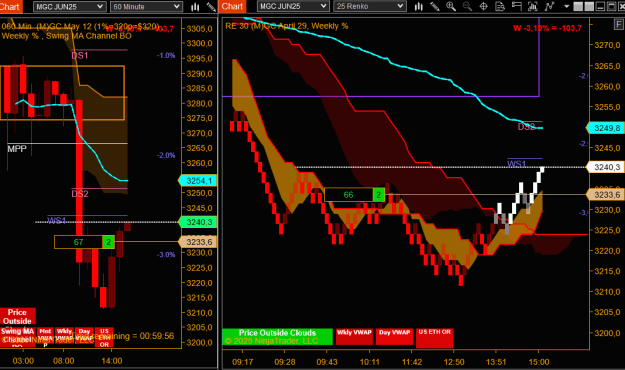Click green quantity 2 box beside 67
Screen dimensions: 625x370
[108, 242]
